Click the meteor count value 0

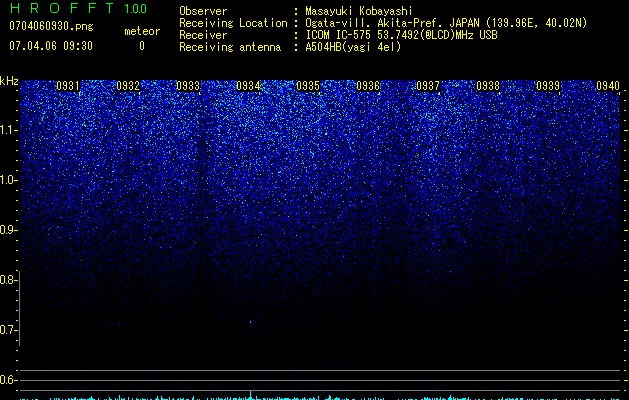[x=142, y=46]
